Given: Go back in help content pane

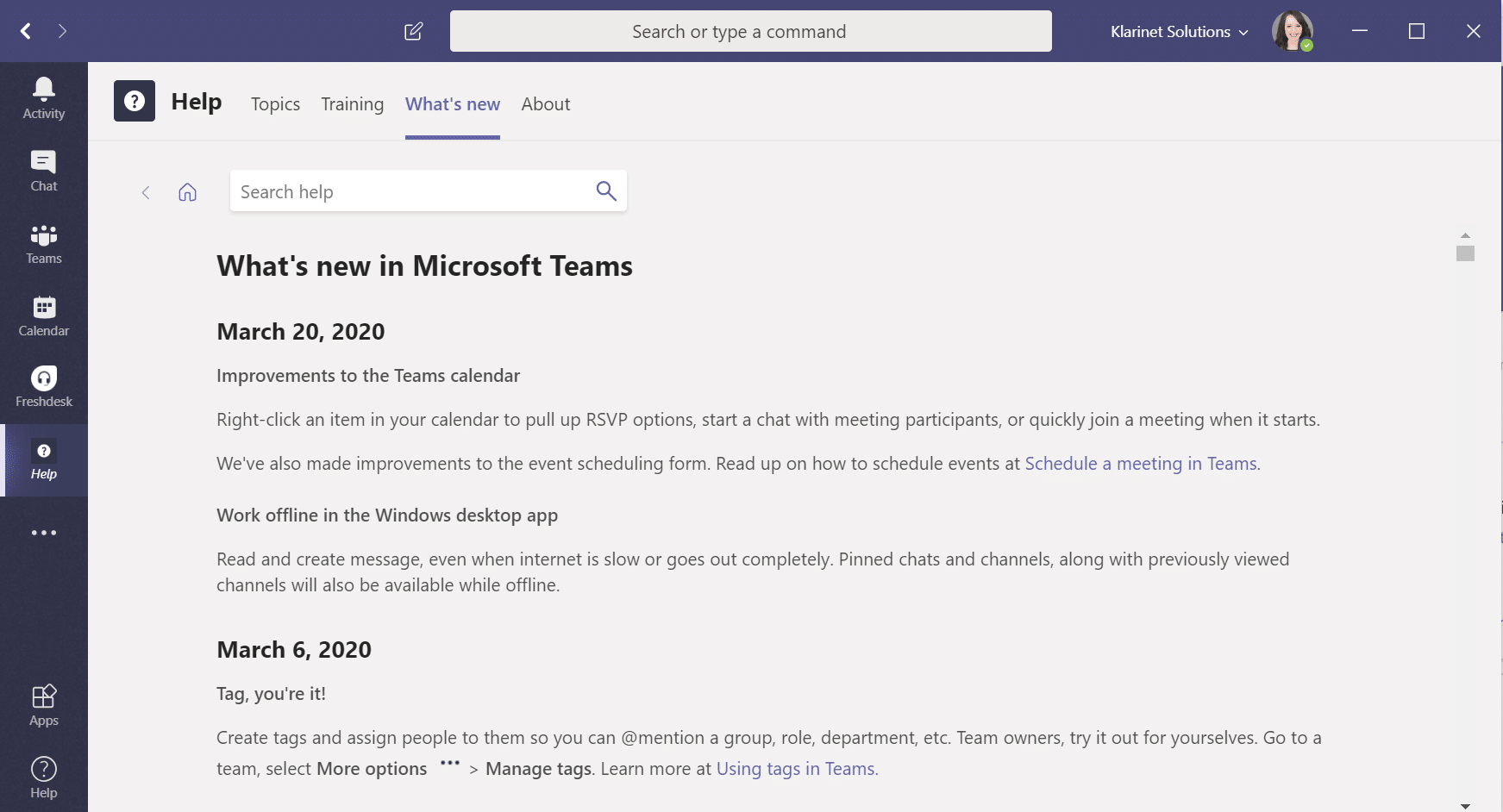Looking at the screenshot, I should [146, 192].
